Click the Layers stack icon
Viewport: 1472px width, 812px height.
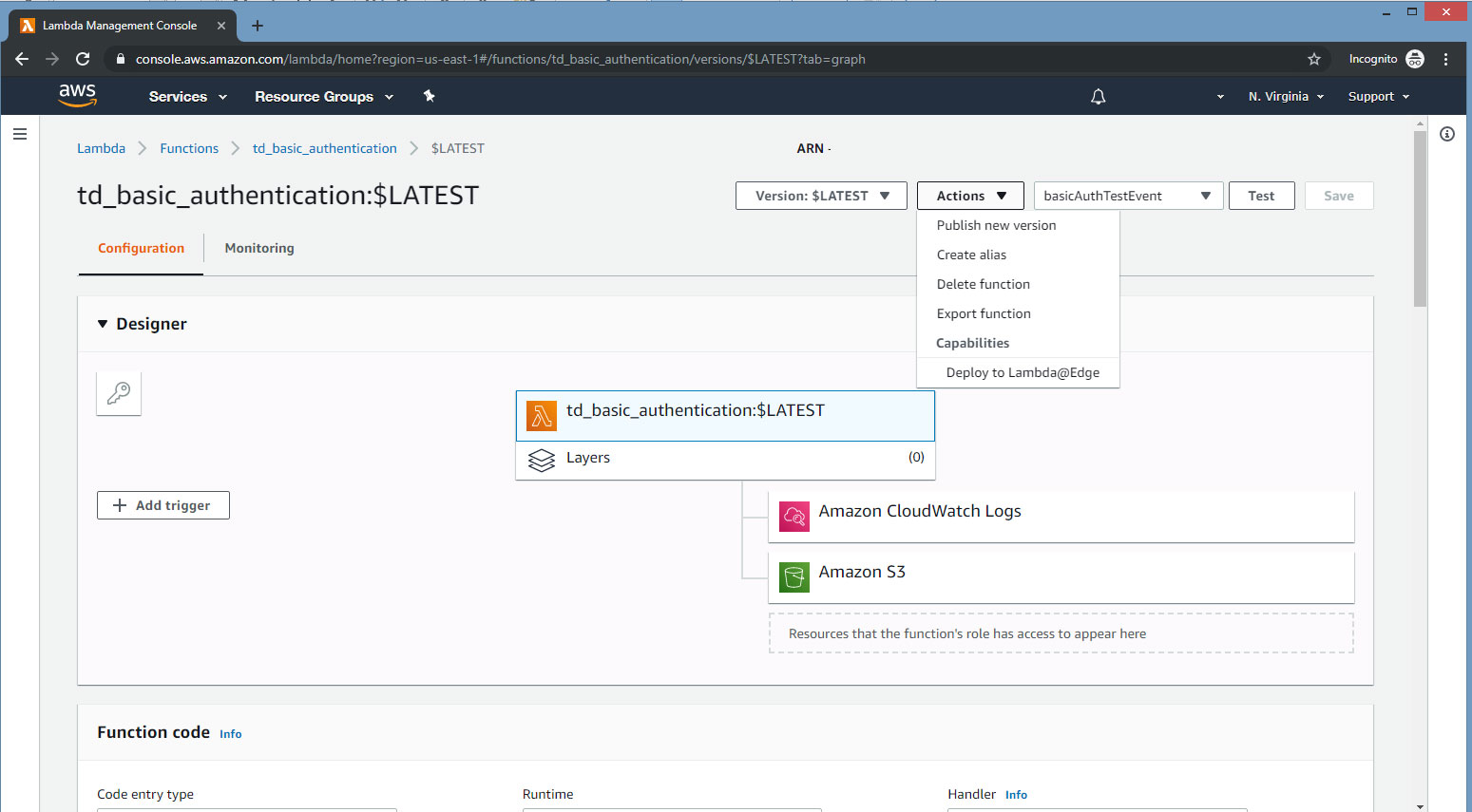pyautogui.click(x=541, y=460)
